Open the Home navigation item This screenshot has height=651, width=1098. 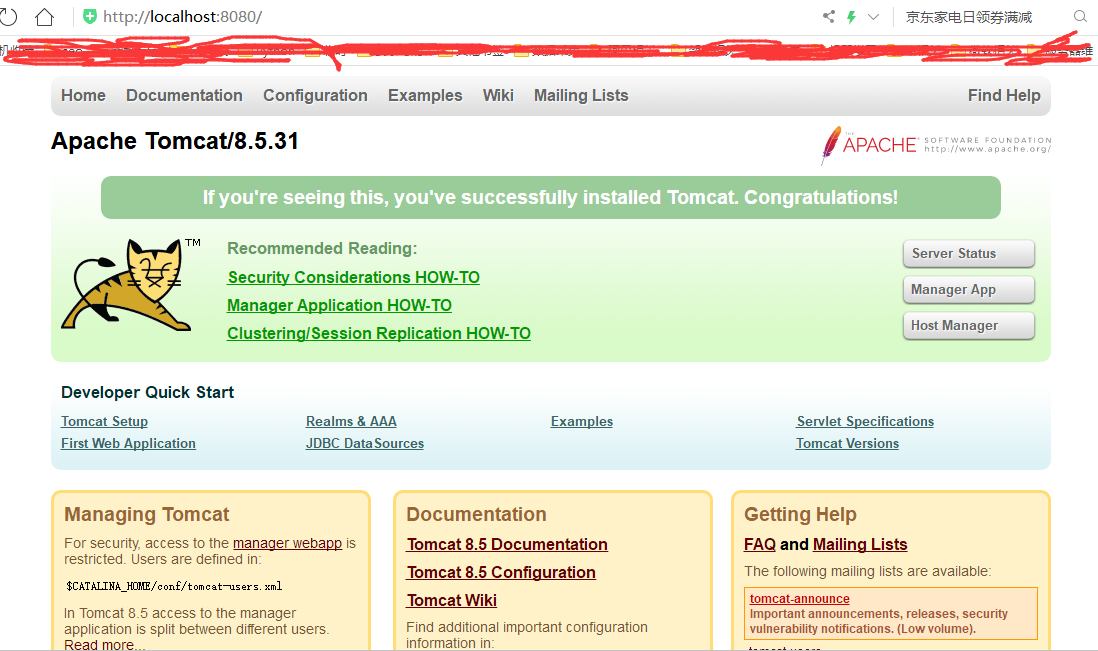83,95
